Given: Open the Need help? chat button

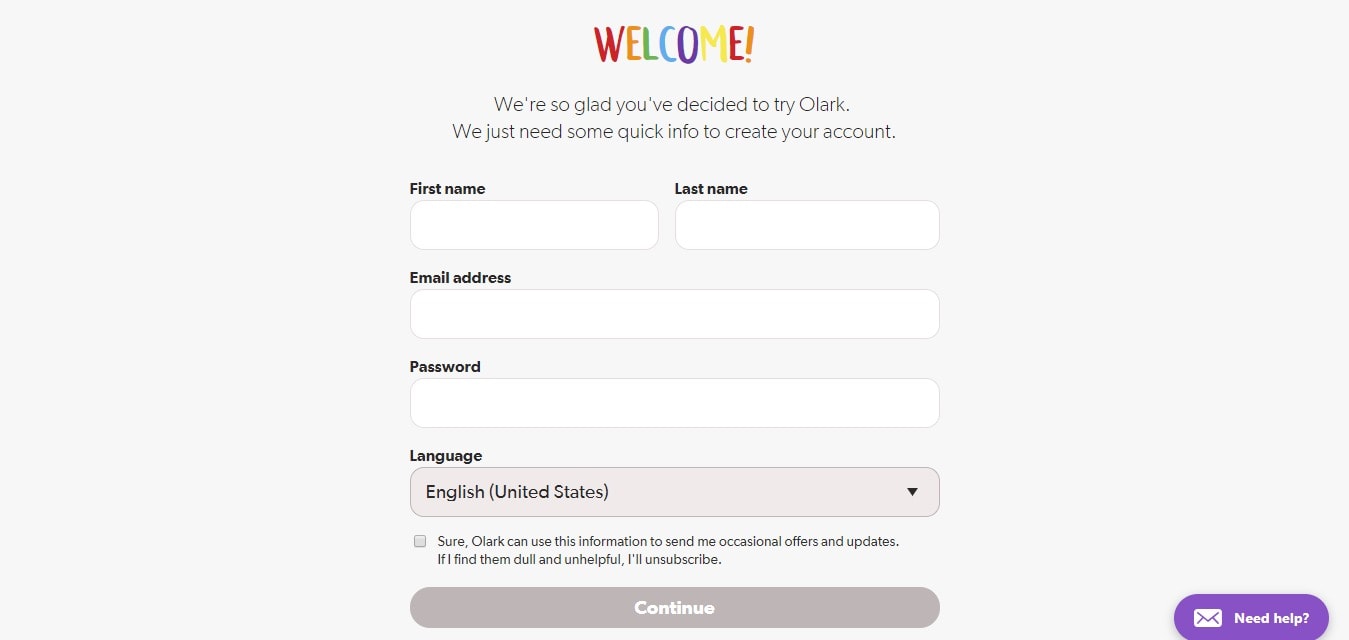Looking at the screenshot, I should point(1251,618).
